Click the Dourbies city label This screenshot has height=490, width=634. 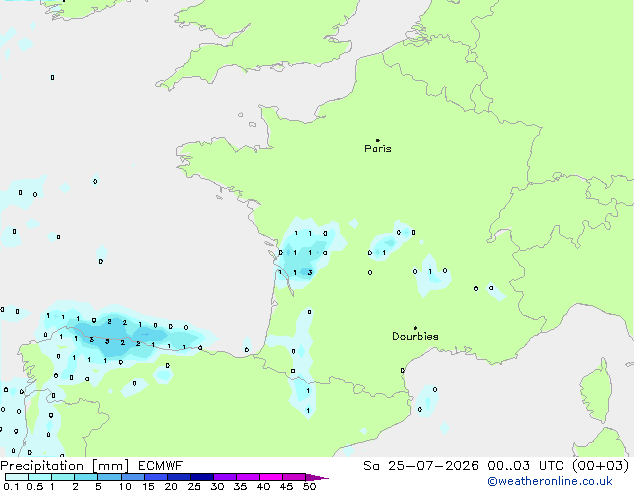click(415, 336)
